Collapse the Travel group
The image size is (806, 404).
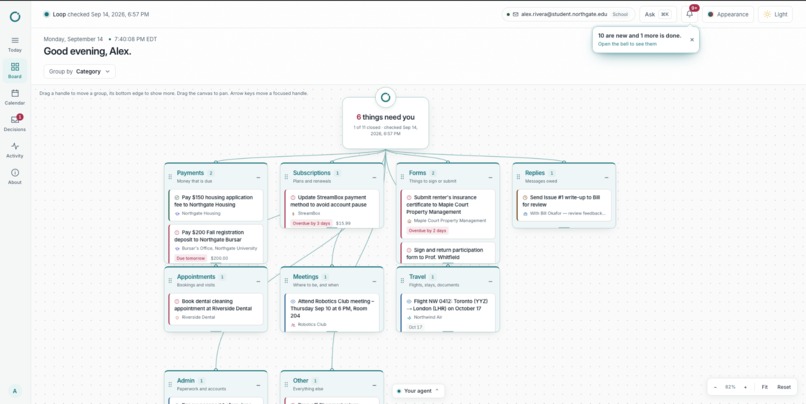click(x=490, y=281)
